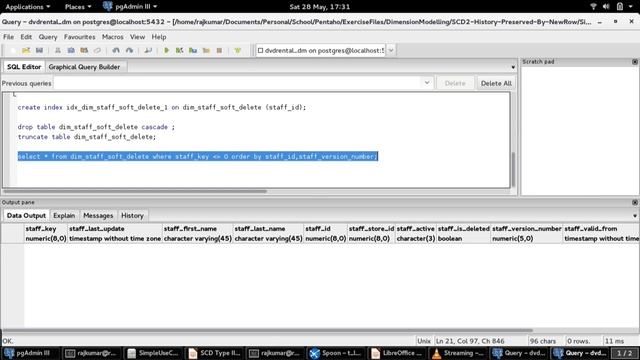Open the Favourites menu

(80, 37)
